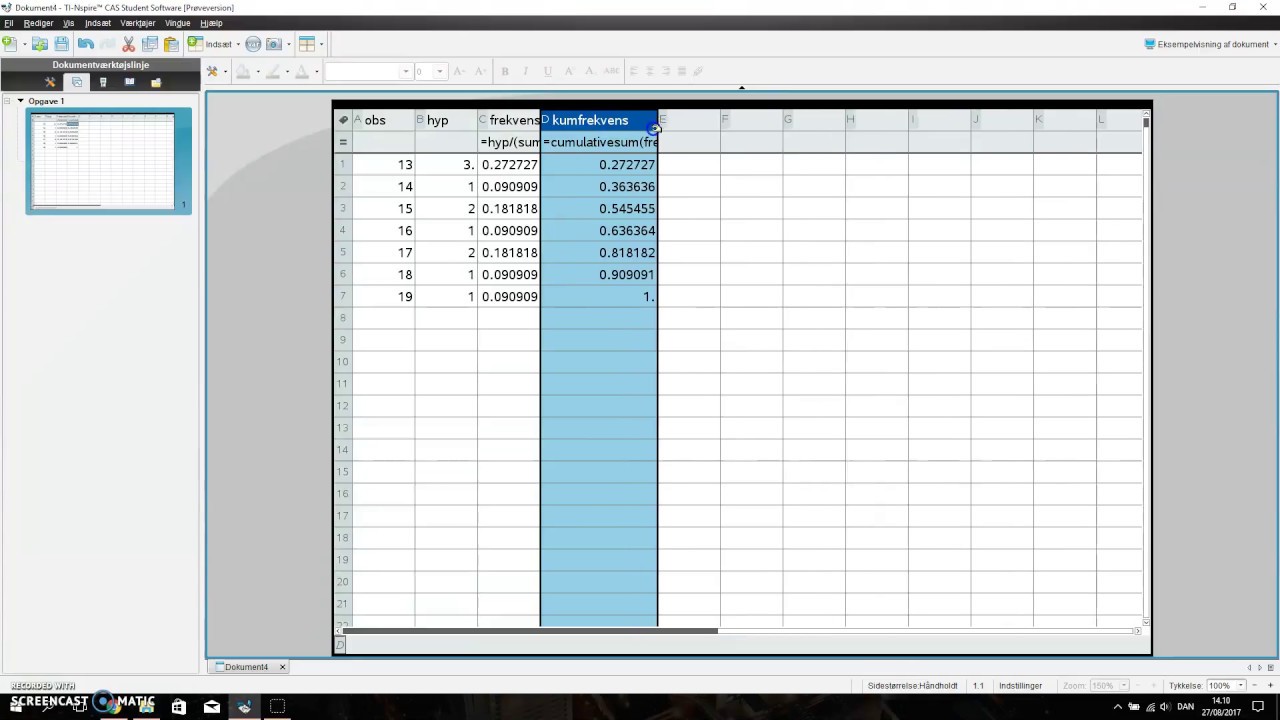Save document with the floppy disk icon
Screen dimensions: 1280x720
[x=62, y=44]
